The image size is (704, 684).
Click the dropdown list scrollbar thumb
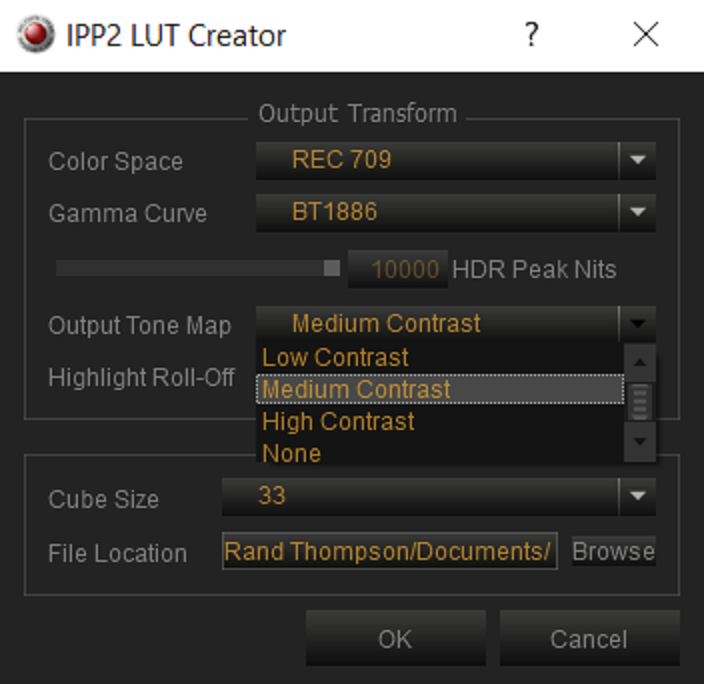[x=640, y=402]
